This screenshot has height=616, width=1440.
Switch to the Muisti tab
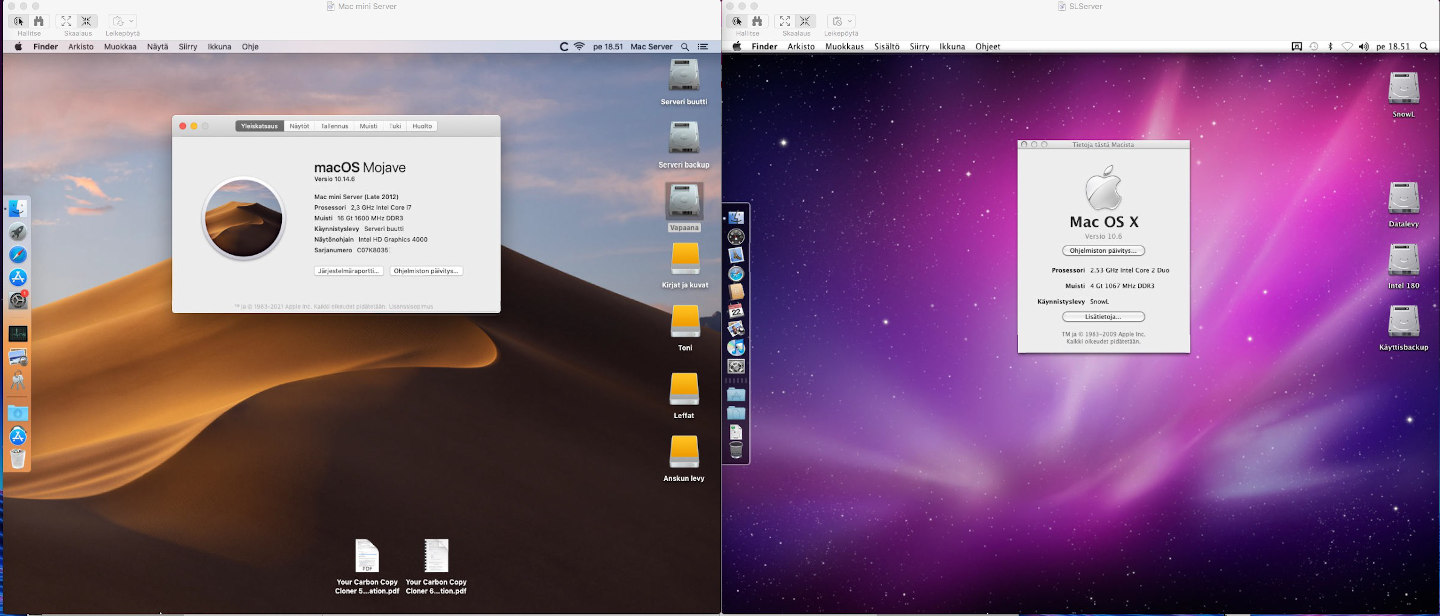(369, 126)
